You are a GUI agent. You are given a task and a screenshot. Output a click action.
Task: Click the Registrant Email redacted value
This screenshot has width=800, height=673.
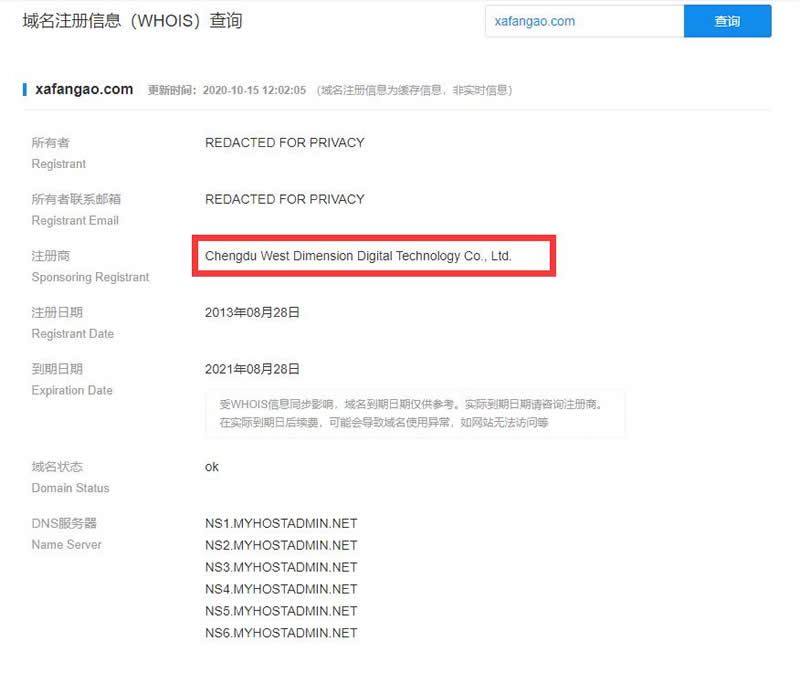point(284,199)
